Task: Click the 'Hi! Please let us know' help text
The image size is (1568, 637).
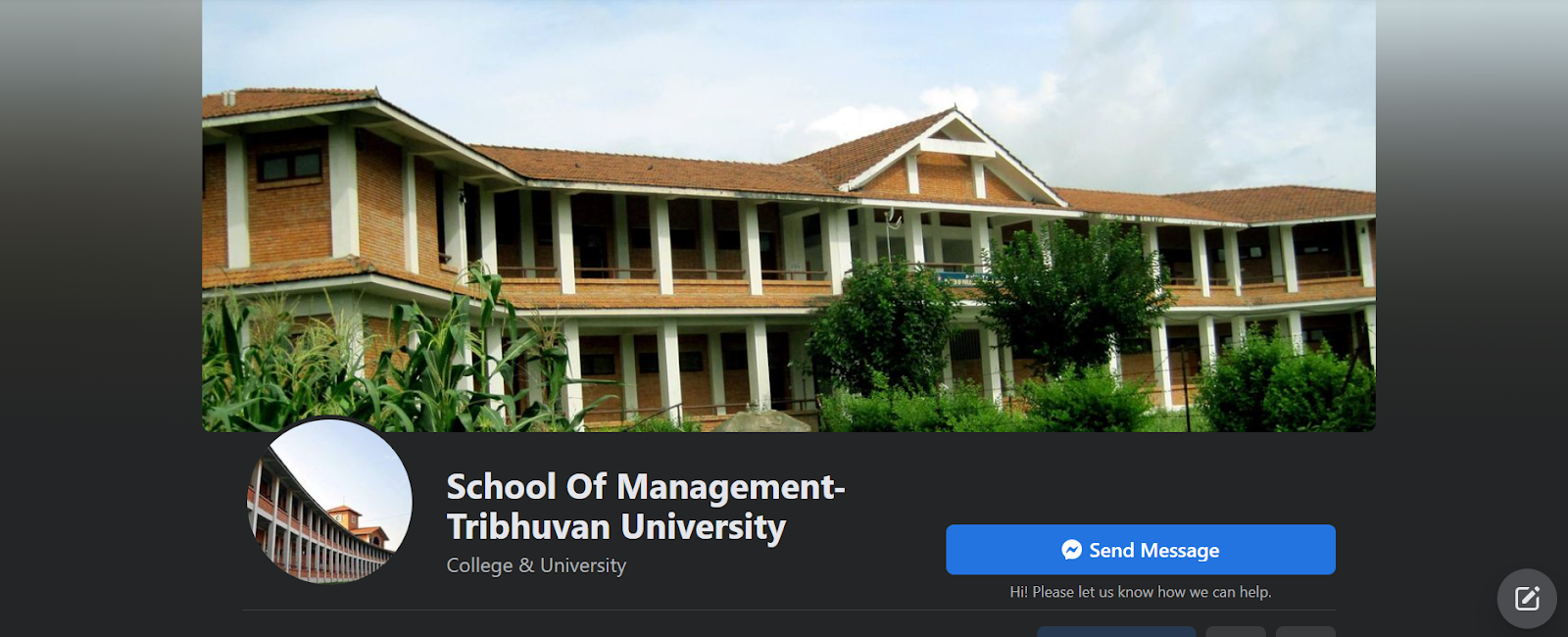Action: point(1141,592)
